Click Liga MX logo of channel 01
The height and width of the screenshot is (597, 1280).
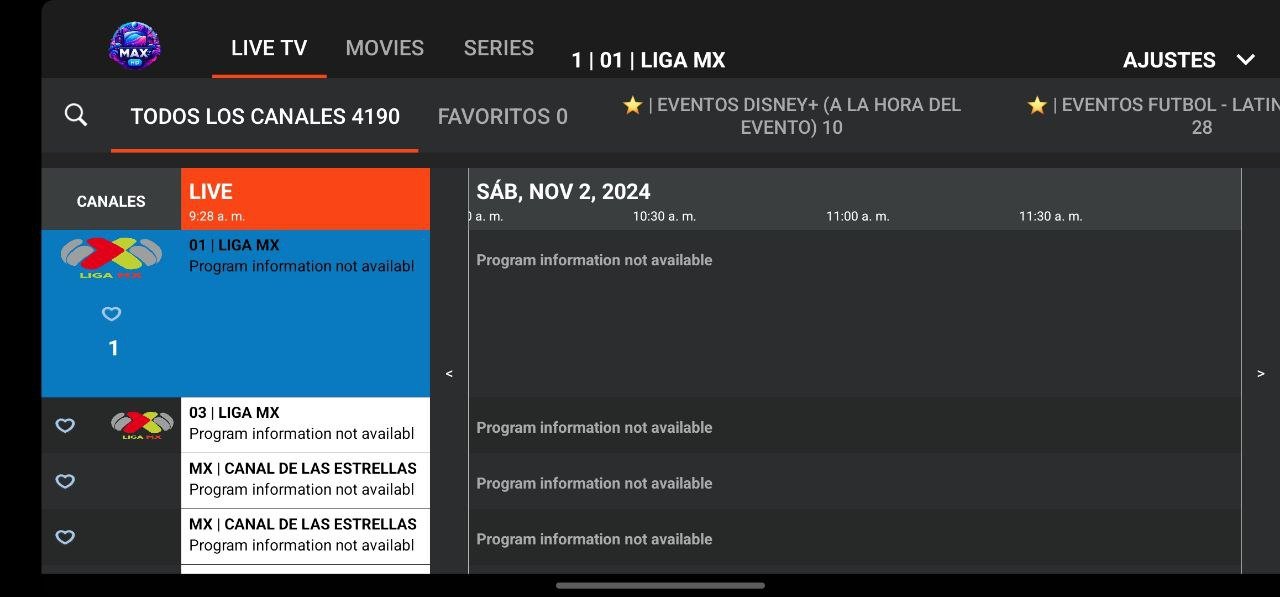click(111, 258)
